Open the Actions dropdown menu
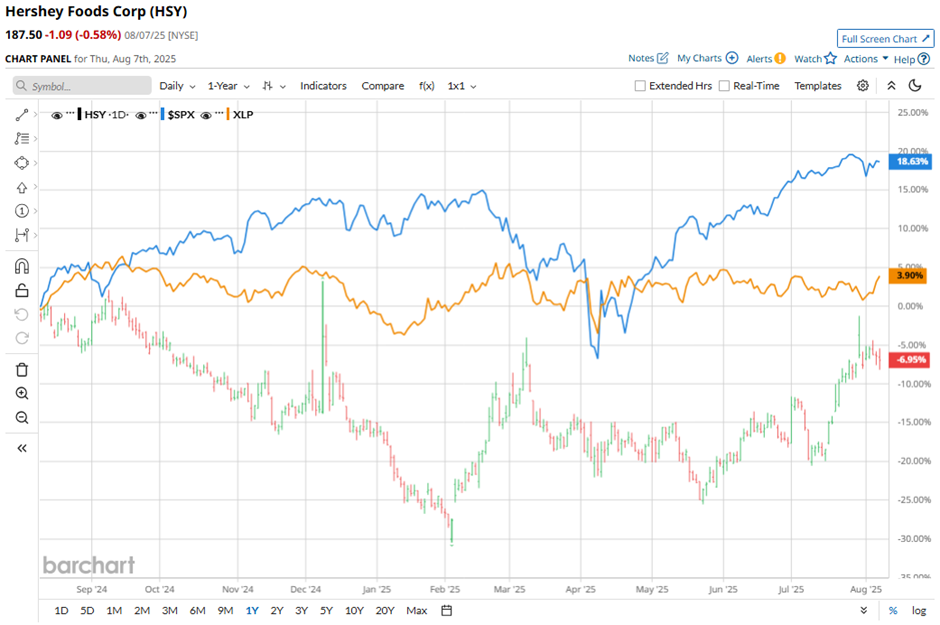This screenshot has width=940, height=625. point(866,58)
